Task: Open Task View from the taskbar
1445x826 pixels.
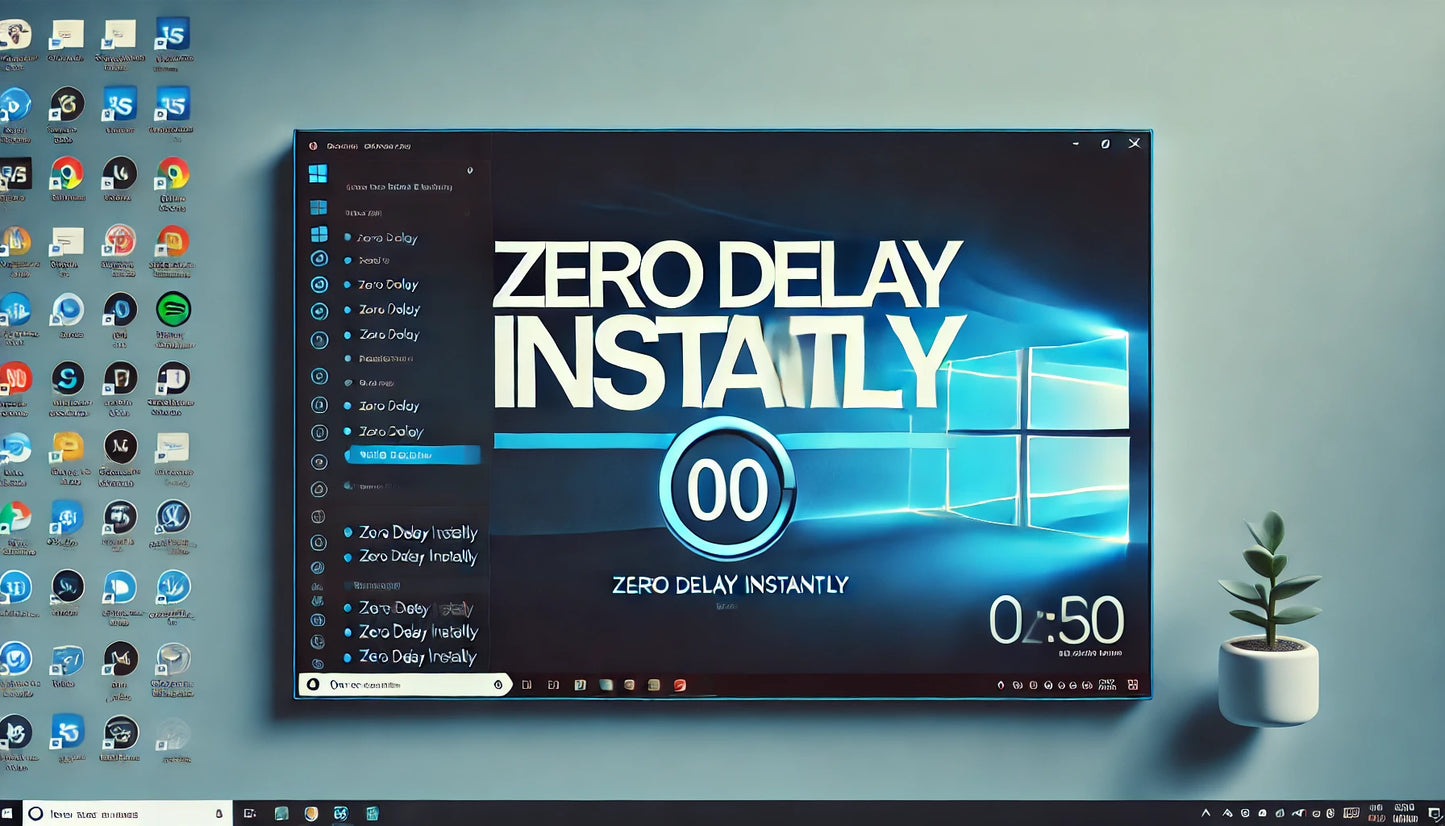Action: click(250, 813)
